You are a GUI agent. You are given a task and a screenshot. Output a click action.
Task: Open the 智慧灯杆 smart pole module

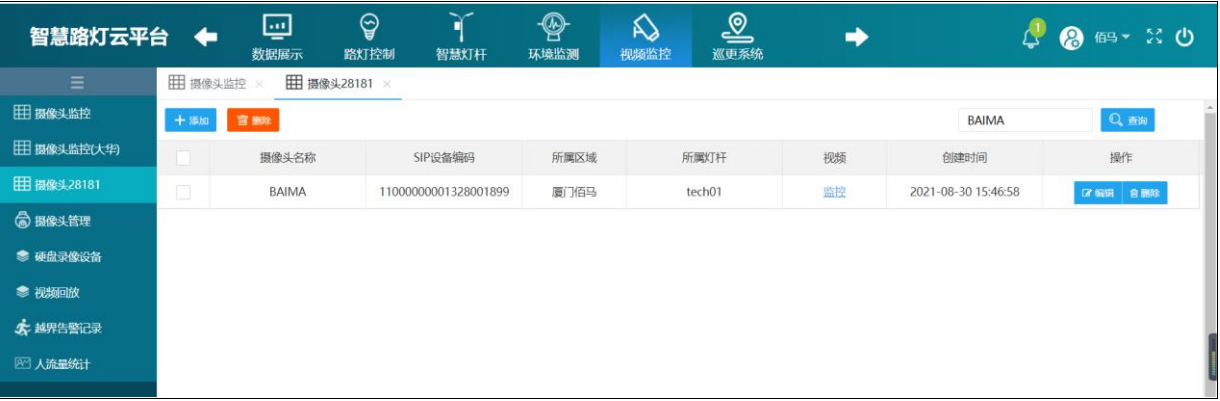coord(461,36)
